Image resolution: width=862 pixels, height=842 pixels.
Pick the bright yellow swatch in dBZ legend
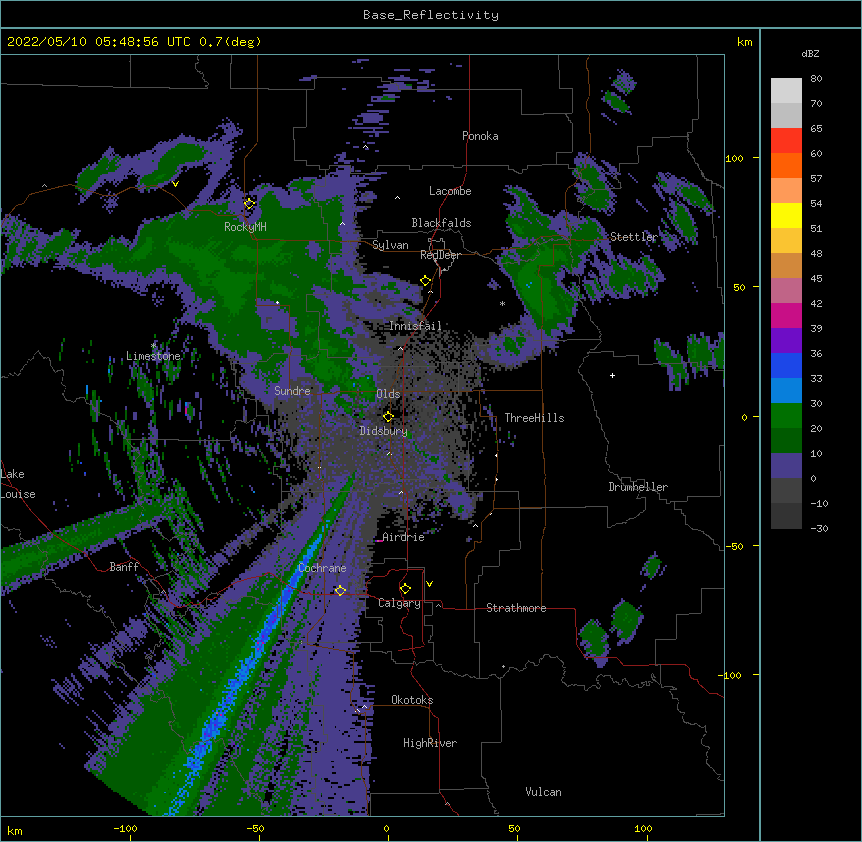[786, 215]
